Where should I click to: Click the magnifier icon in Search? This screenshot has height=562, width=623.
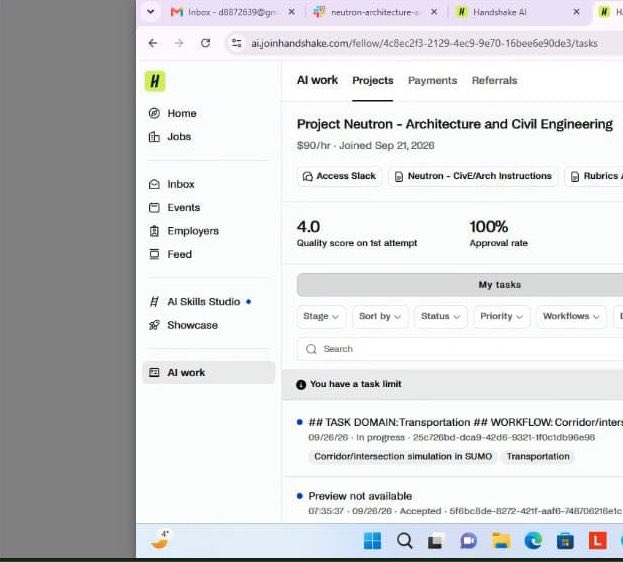tap(311, 349)
